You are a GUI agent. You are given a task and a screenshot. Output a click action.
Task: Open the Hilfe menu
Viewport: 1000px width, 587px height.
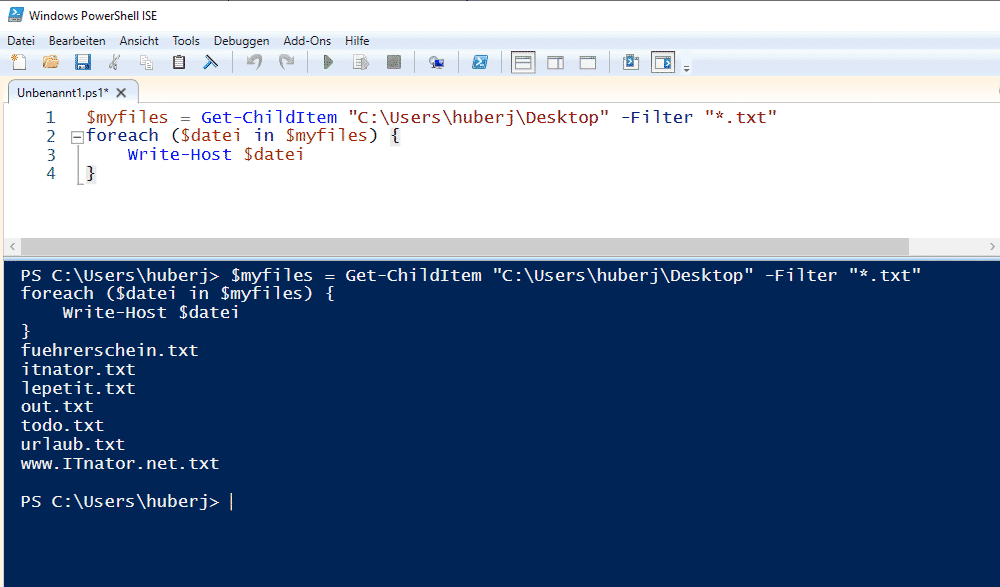(357, 41)
